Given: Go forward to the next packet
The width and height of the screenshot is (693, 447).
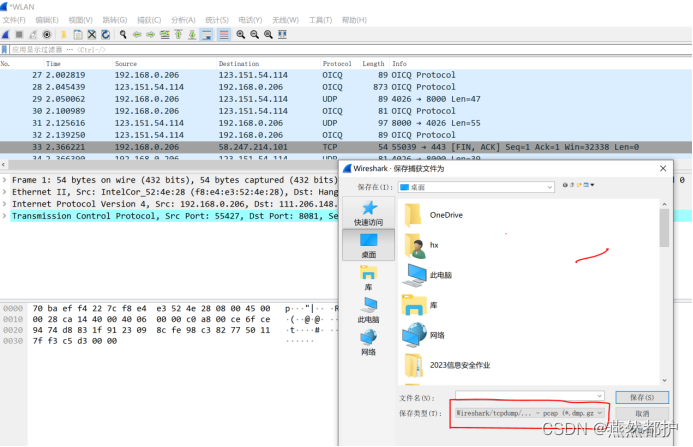Looking at the screenshot, I should pyautogui.click(x=151, y=34).
